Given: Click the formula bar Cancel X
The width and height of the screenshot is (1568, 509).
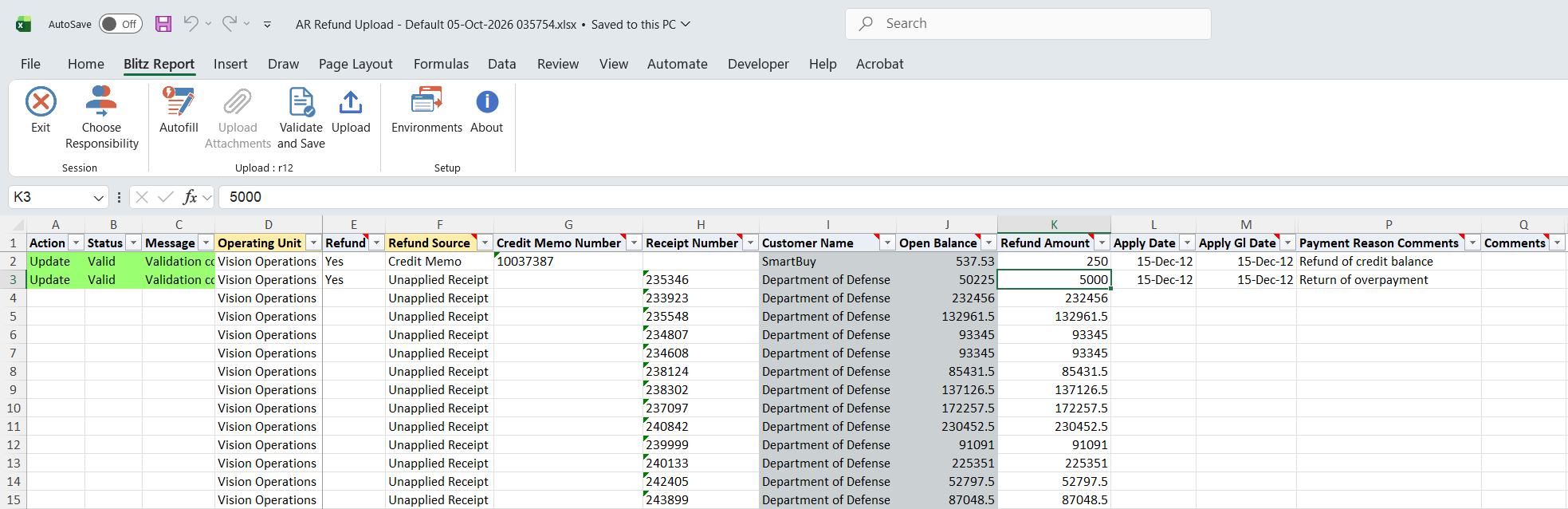Looking at the screenshot, I should (142, 197).
